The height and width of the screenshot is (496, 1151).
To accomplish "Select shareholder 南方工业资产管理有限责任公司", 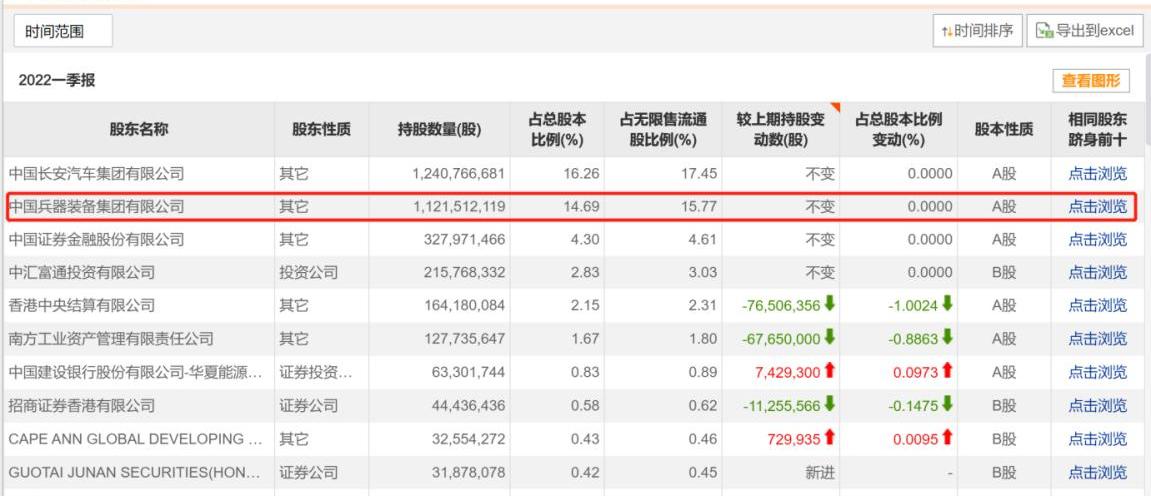I will (111, 339).
